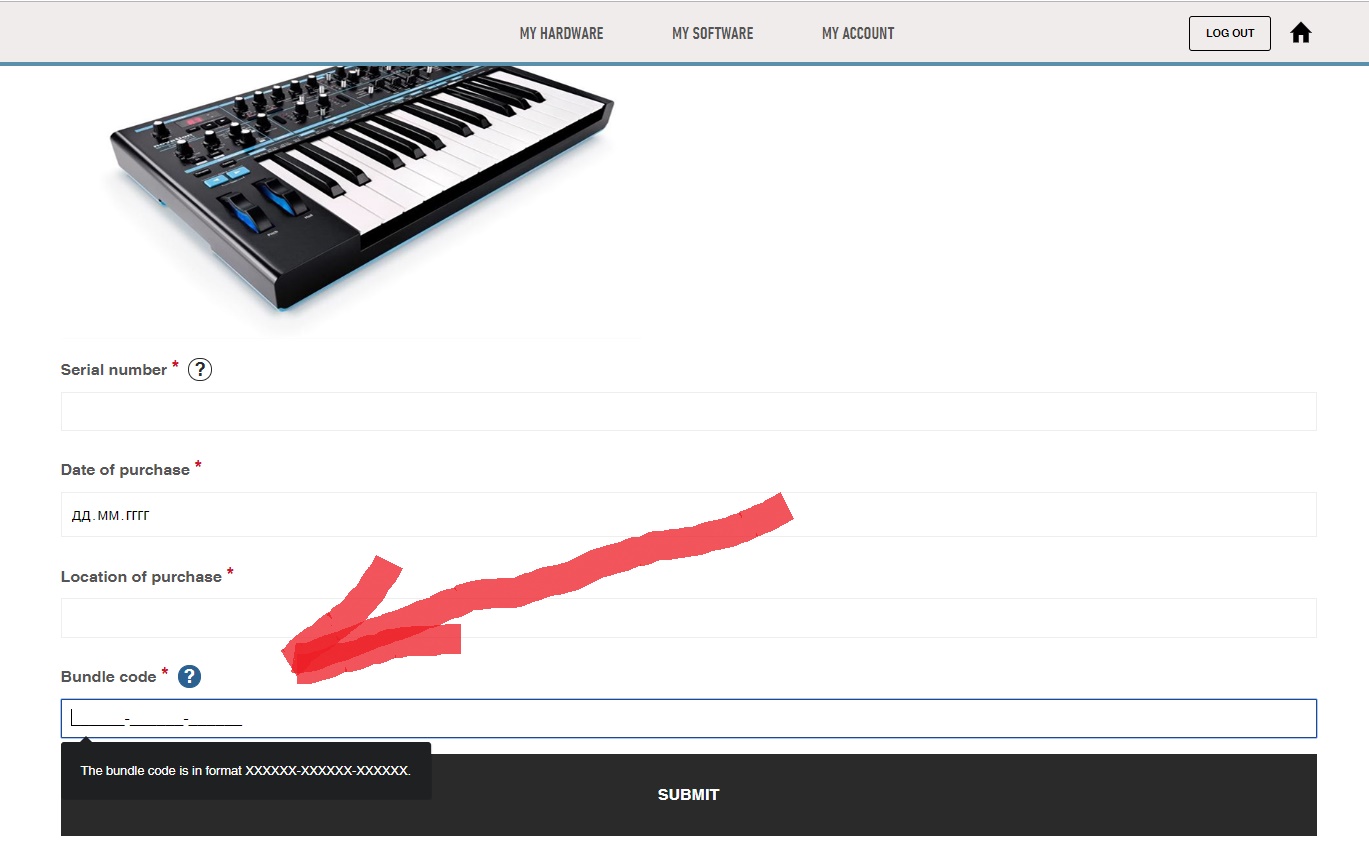This screenshot has height=863, width=1369.
Task: Open the MY HARDWARE menu
Action: [x=561, y=33]
